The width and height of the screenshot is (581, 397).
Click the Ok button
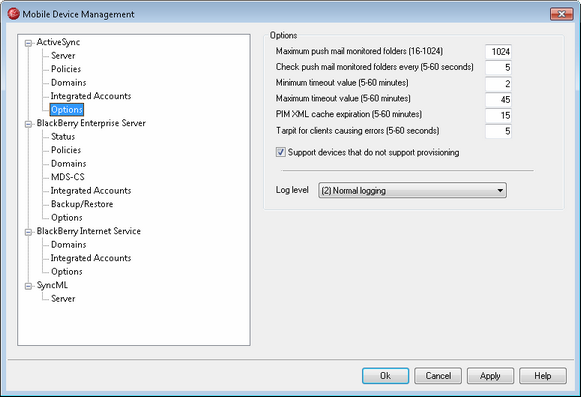pos(385,376)
